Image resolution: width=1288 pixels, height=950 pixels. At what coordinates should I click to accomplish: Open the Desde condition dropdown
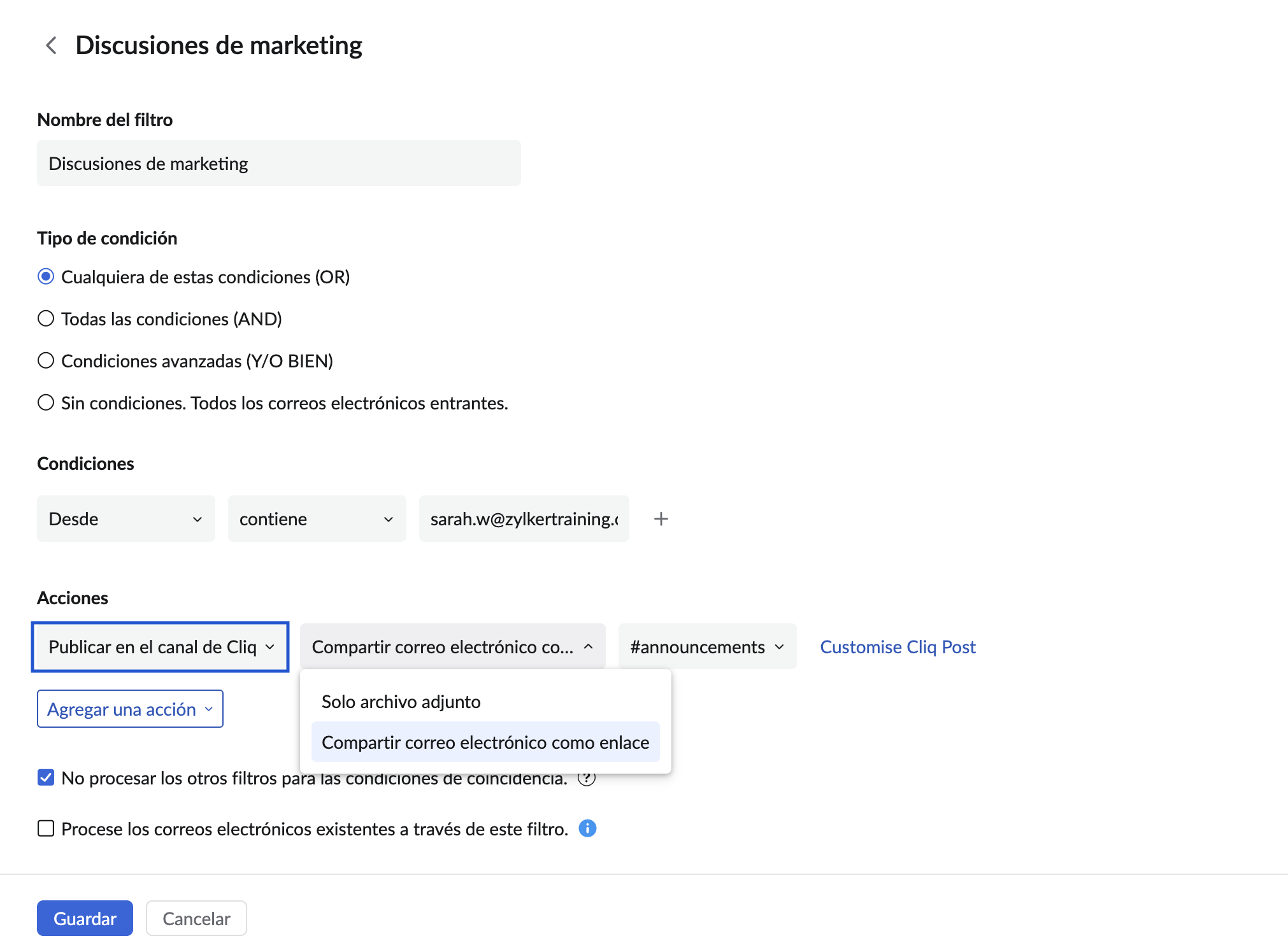pyautogui.click(x=125, y=519)
